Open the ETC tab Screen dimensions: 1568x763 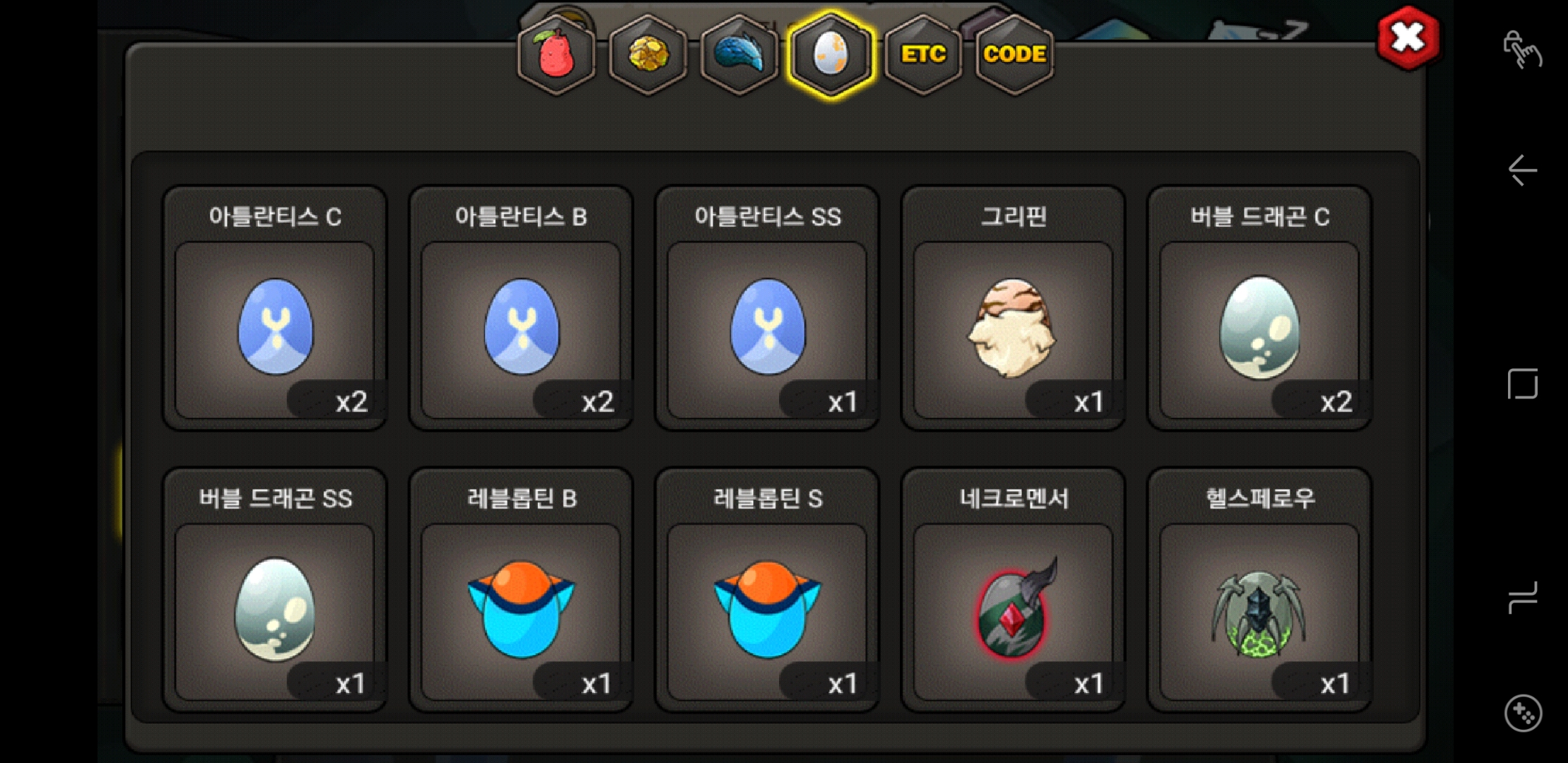(923, 54)
